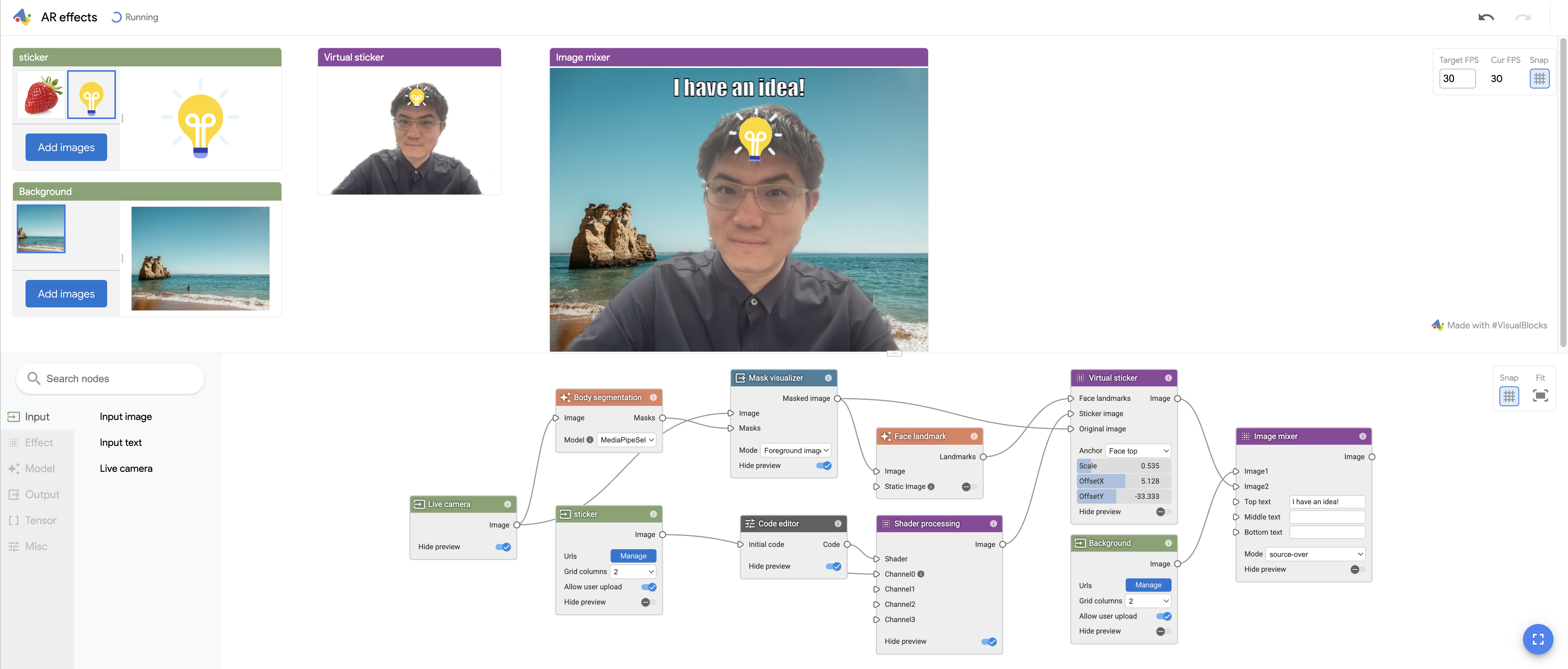Image resolution: width=1568 pixels, height=669 pixels.
Task: Click Manage button on sticker node
Action: 633,556
